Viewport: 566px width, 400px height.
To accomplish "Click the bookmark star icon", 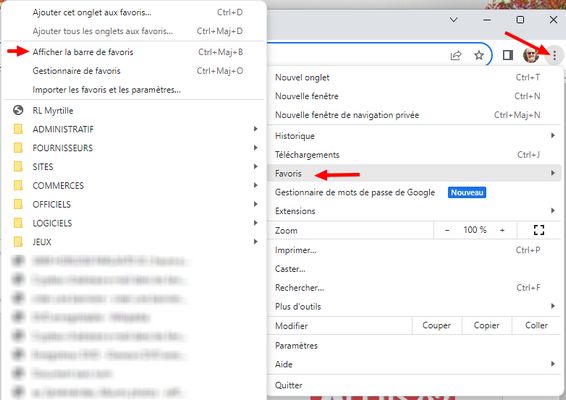I will 479,55.
